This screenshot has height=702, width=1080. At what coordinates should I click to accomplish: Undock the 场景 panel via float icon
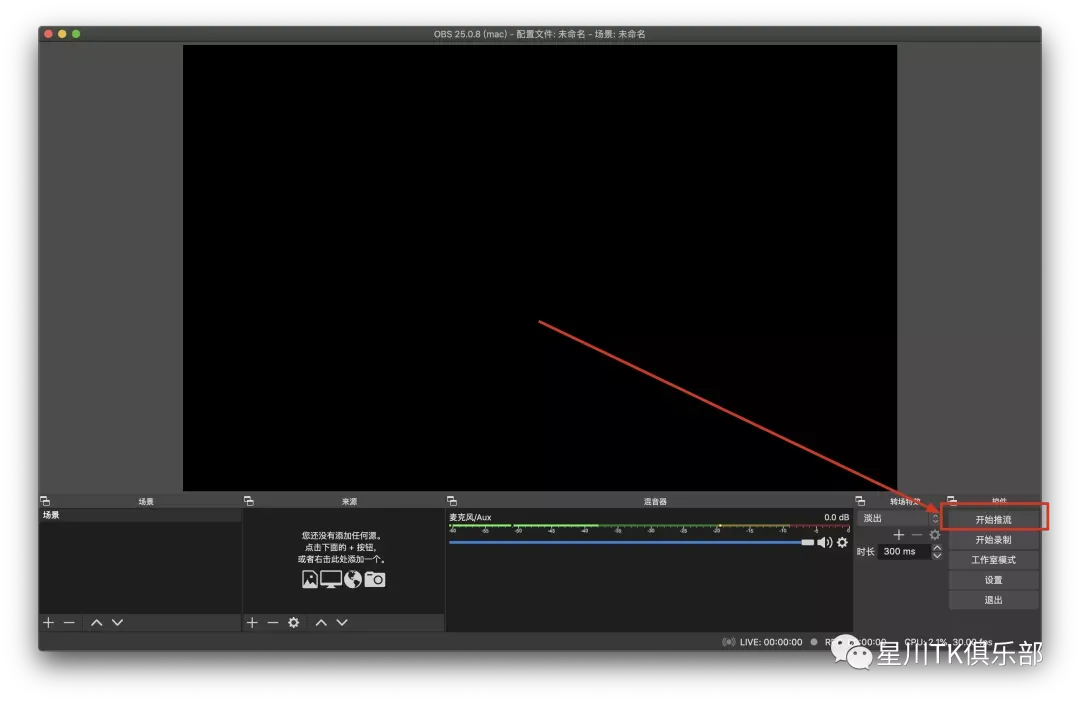(x=44, y=501)
